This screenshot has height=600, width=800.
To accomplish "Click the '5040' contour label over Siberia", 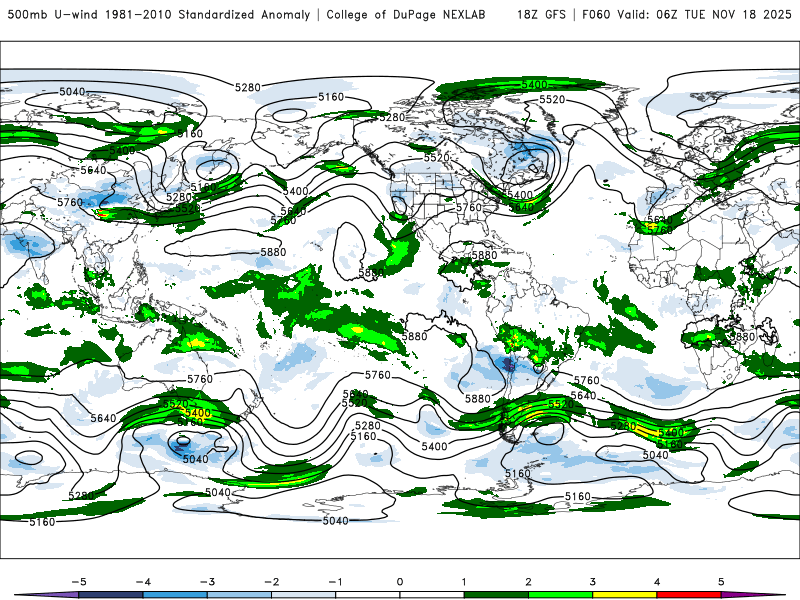I will click(x=72, y=92).
